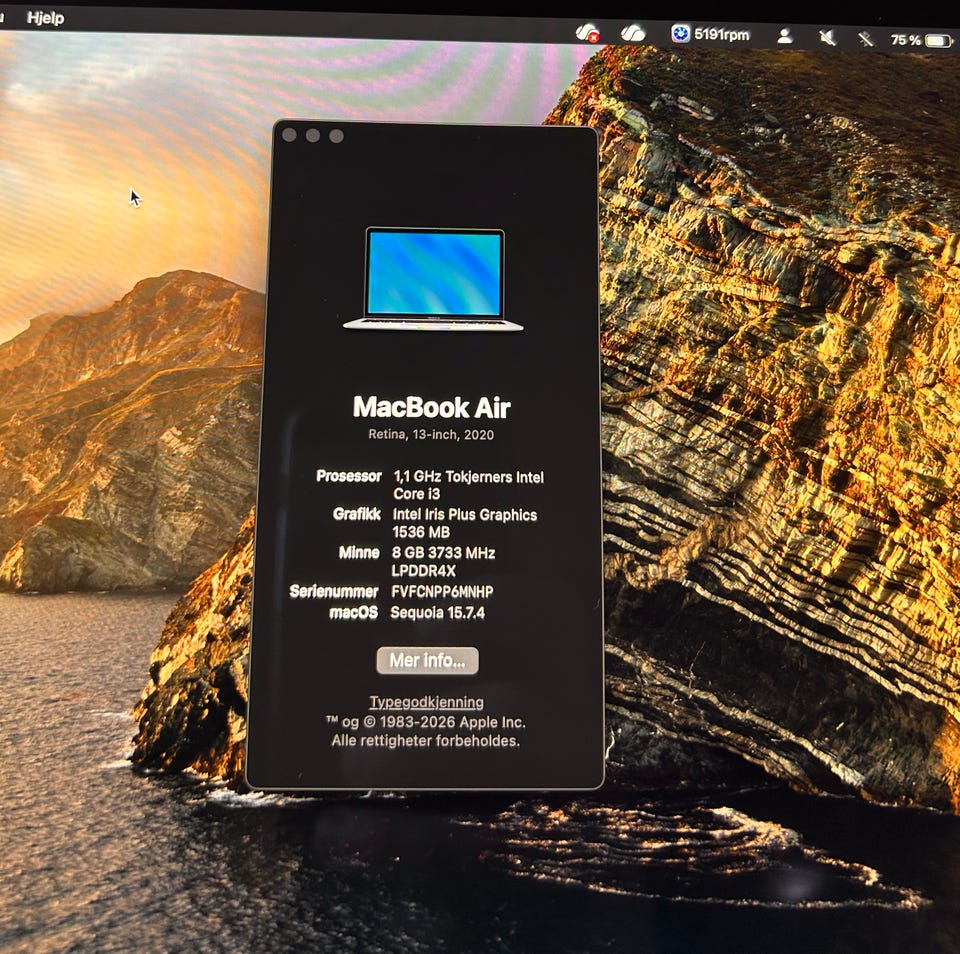The image size is (960, 954).
Task: Open the blue fan control icon
Action: click(x=680, y=34)
